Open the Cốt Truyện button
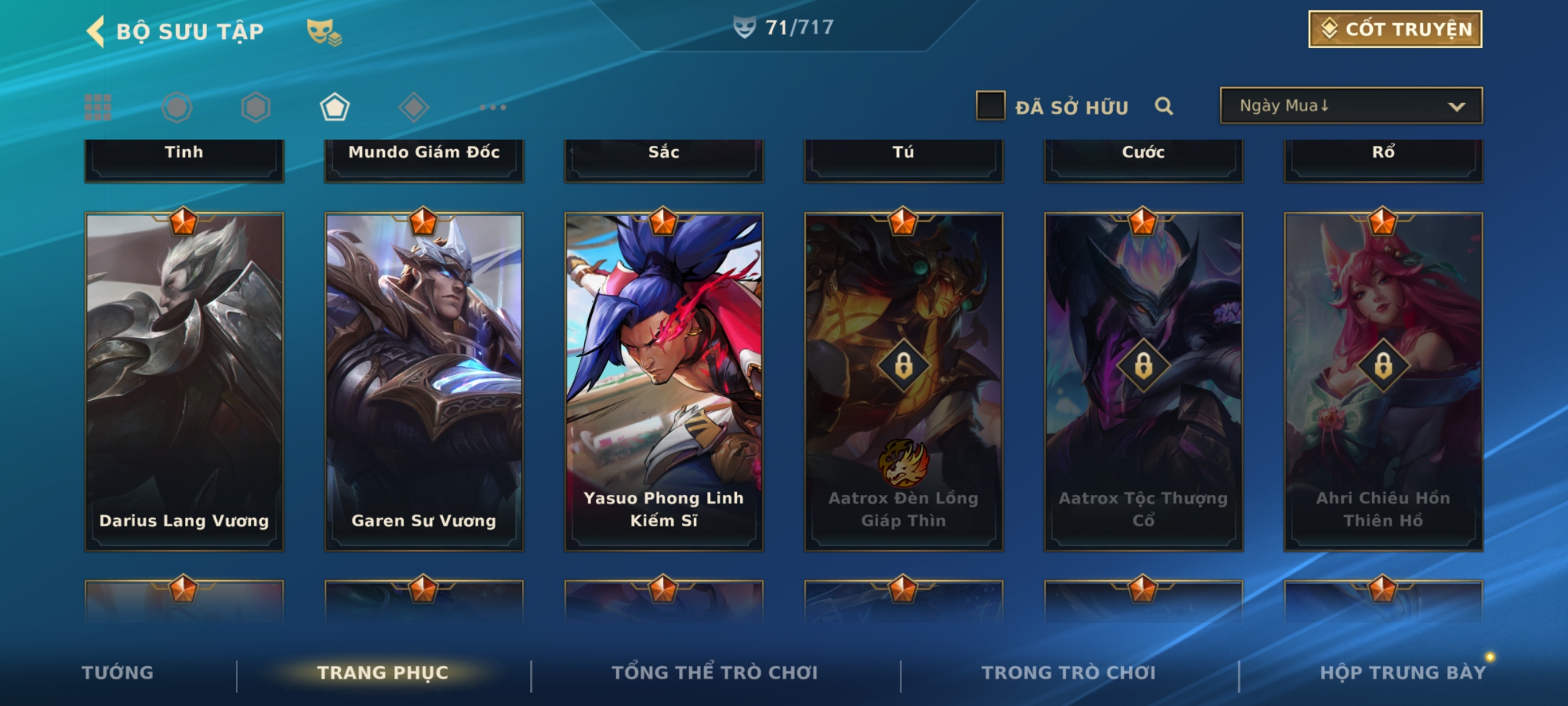The image size is (1568, 706). point(1395,29)
